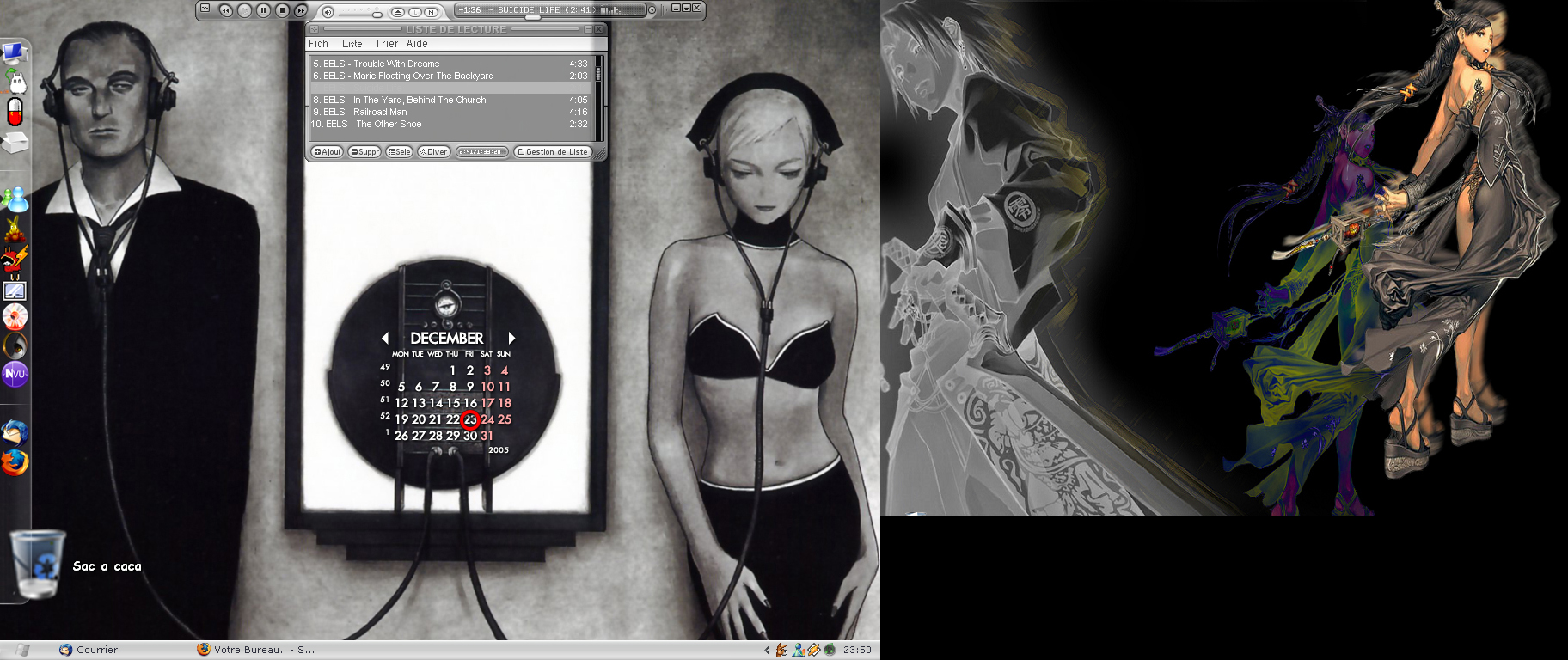Go to next month in calendar
Viewport: 1568px width, 660px height.
pyautogui.click(x=511, y=338)
